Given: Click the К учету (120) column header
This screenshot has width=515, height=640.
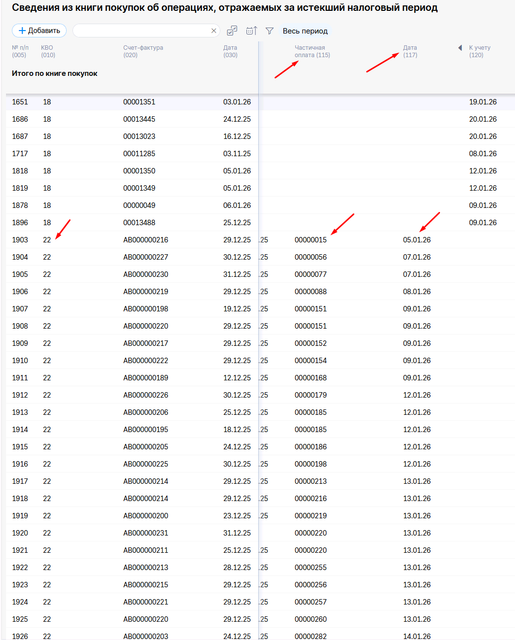Looking at the screenshot, I should (479, 51).
